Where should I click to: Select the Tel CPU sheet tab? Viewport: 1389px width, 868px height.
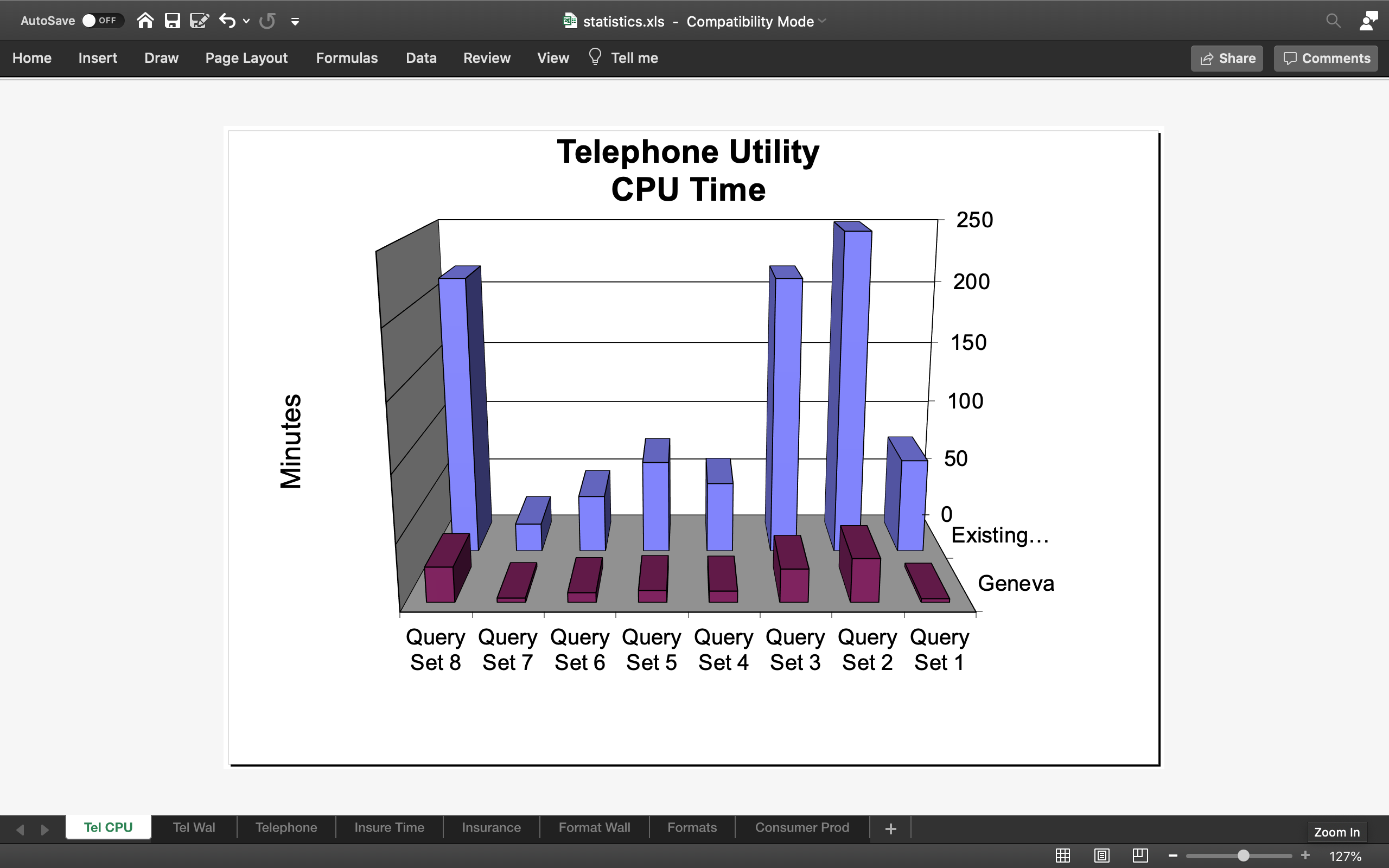coord(109,827)
